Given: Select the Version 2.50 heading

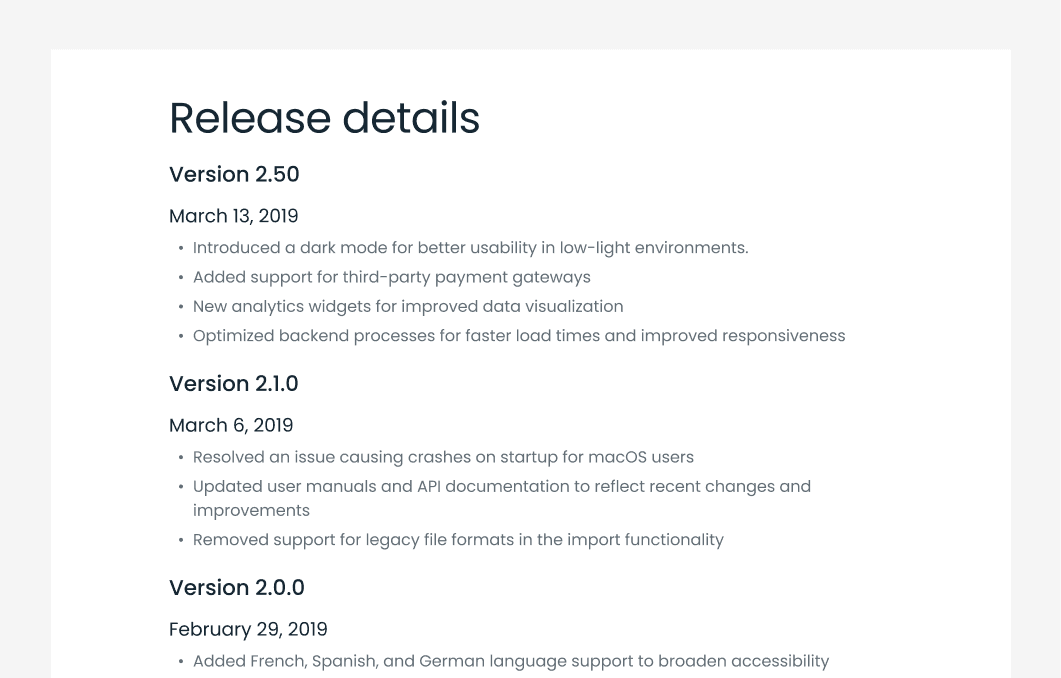Looking at the screenshot, I should pyautogui.click(x=234, y=175).
